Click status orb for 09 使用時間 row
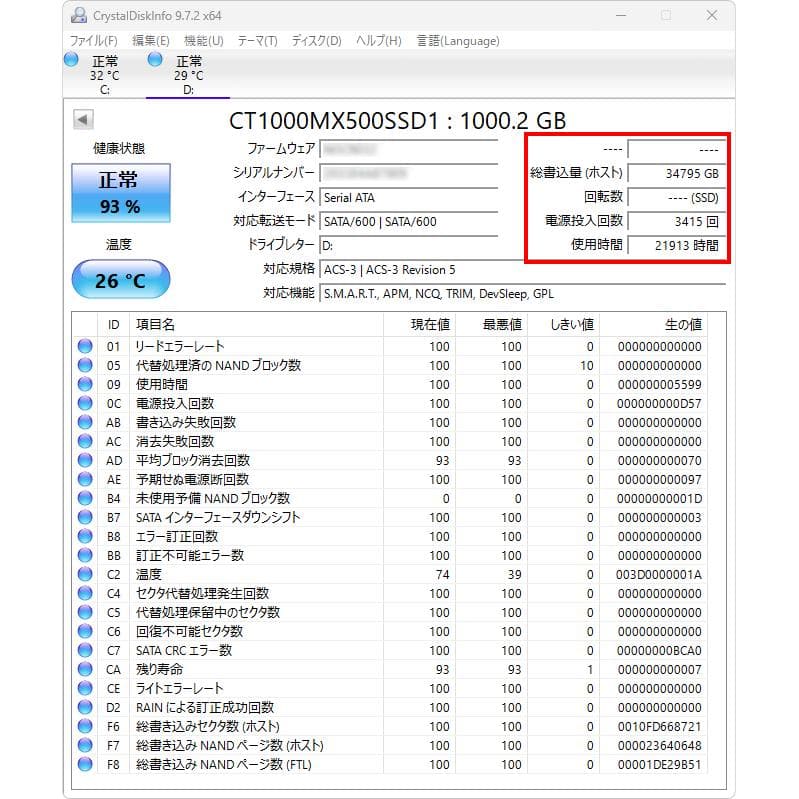Image resolution: width=799 pixels, height=799 pixels. pos(85,384)
